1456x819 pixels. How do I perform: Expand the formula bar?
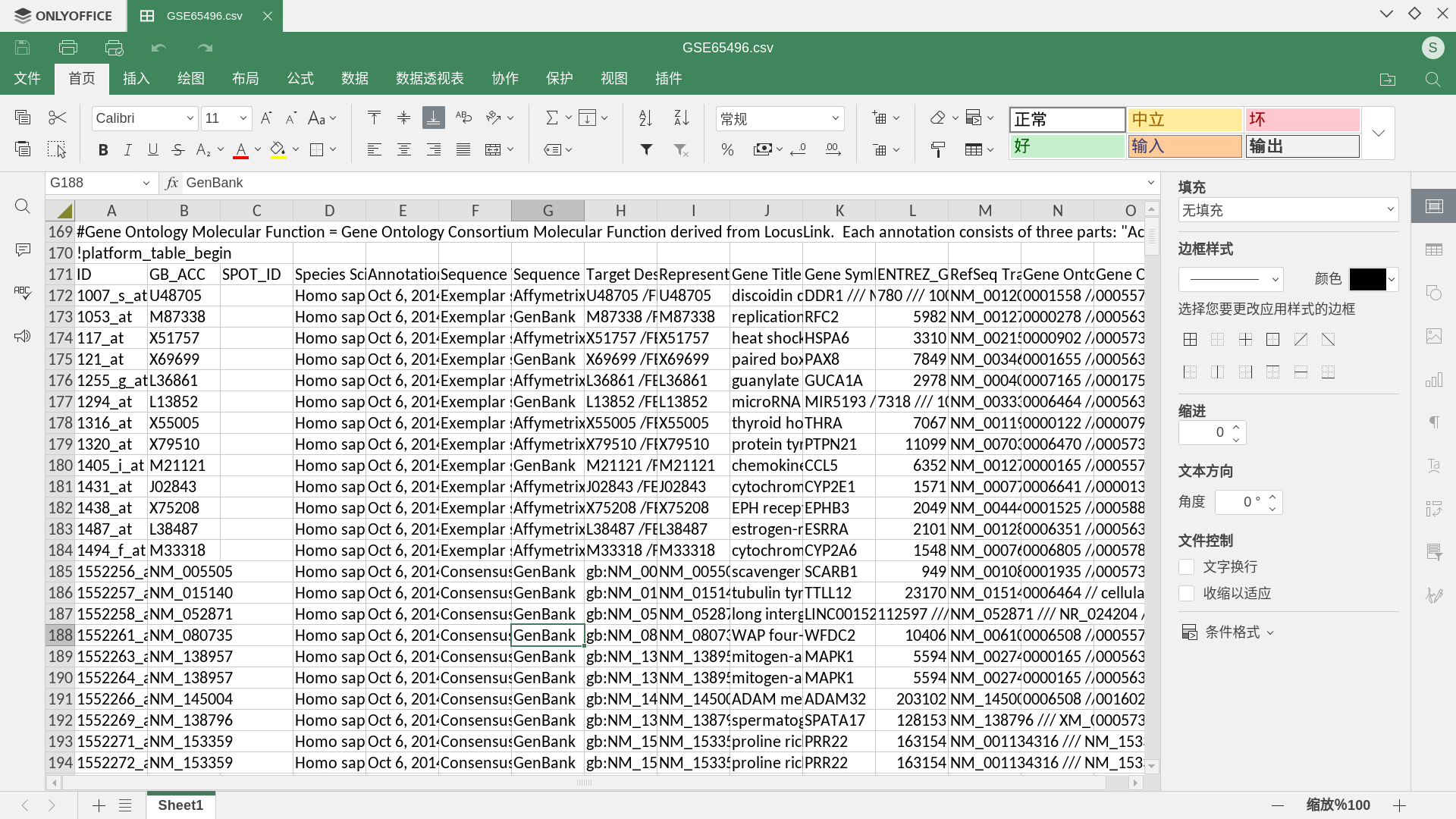pos(1150,183)
